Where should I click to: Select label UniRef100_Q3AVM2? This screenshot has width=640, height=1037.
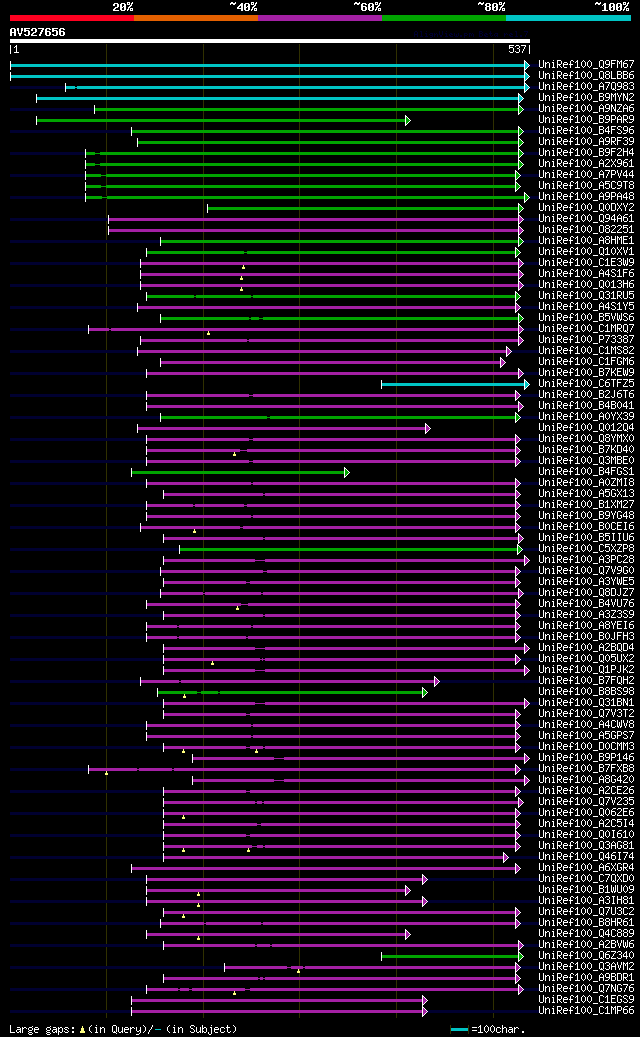(x=586, y=966)
